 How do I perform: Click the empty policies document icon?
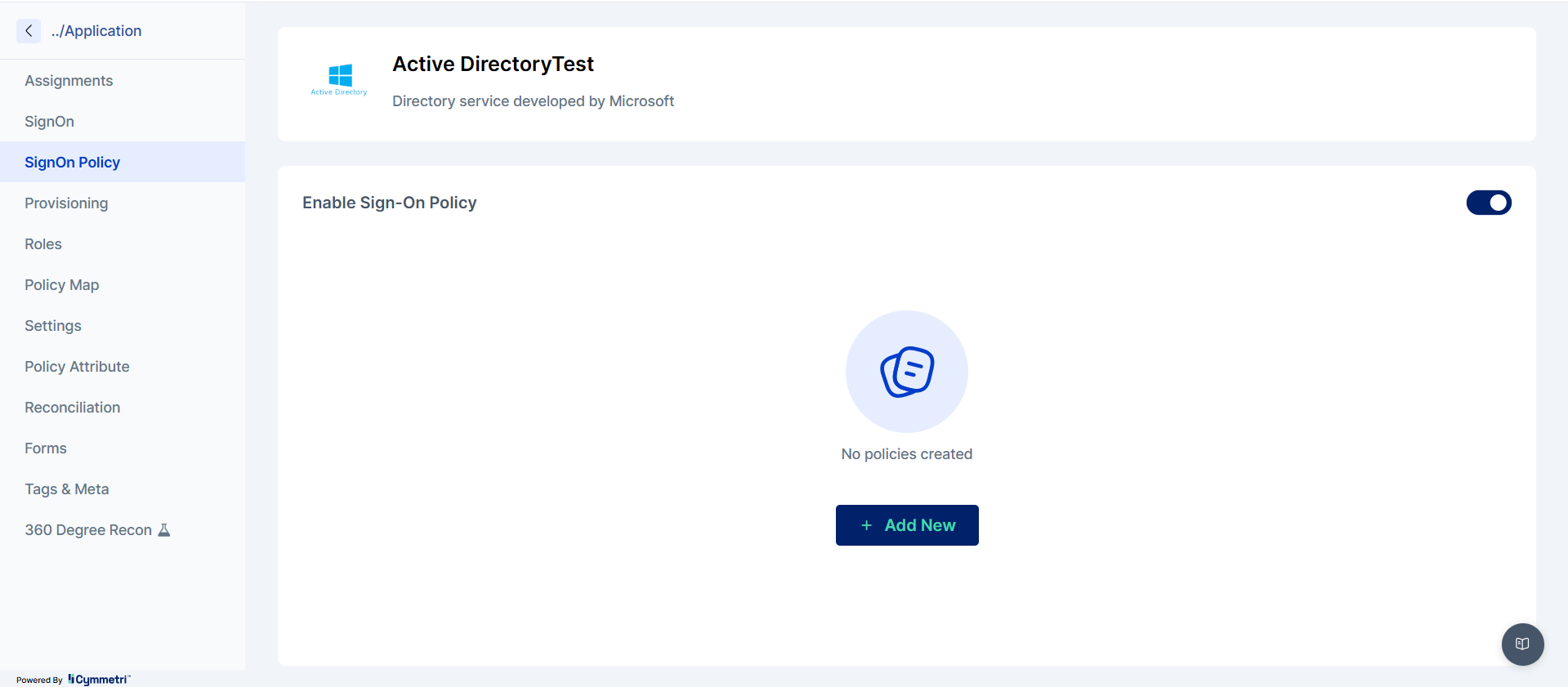[907, 372]
